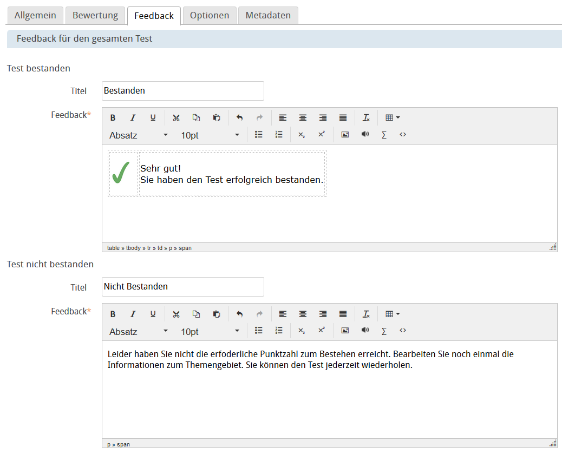Open the Optionen tab
Image resolution: width=562 pixels, height=454 pixels.
(209, 15)
